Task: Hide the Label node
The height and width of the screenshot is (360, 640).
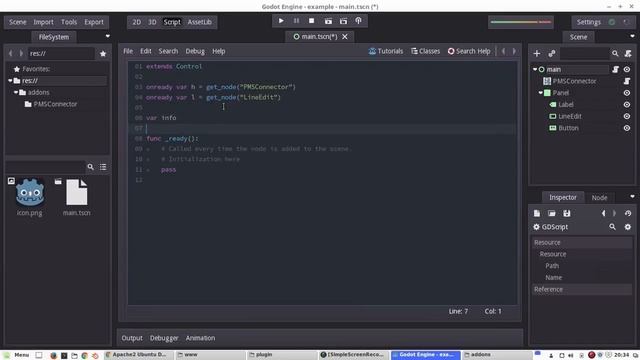Action: (627, 105)
